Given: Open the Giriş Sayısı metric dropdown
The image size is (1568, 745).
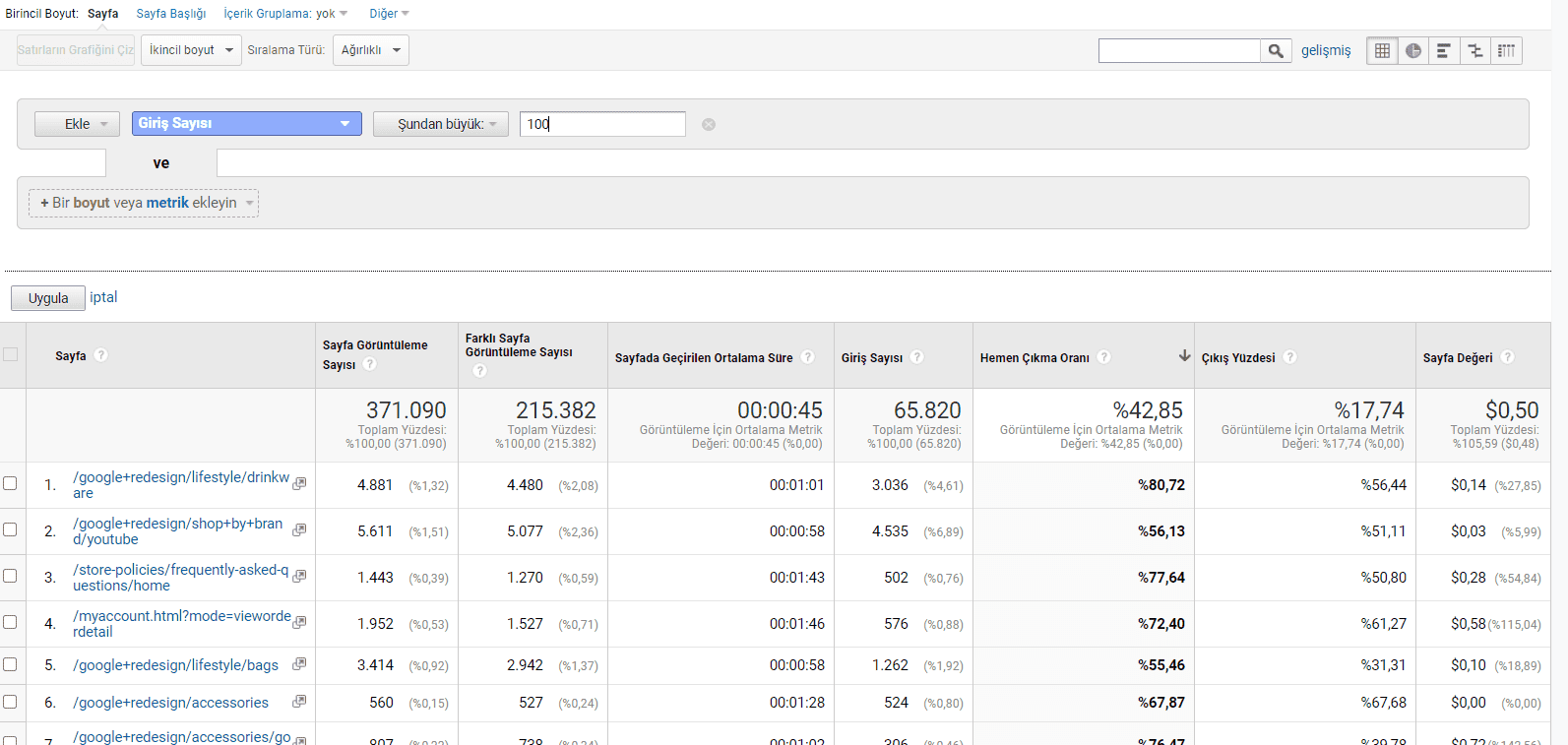Looking at the screenshot, I should (246, 124).
